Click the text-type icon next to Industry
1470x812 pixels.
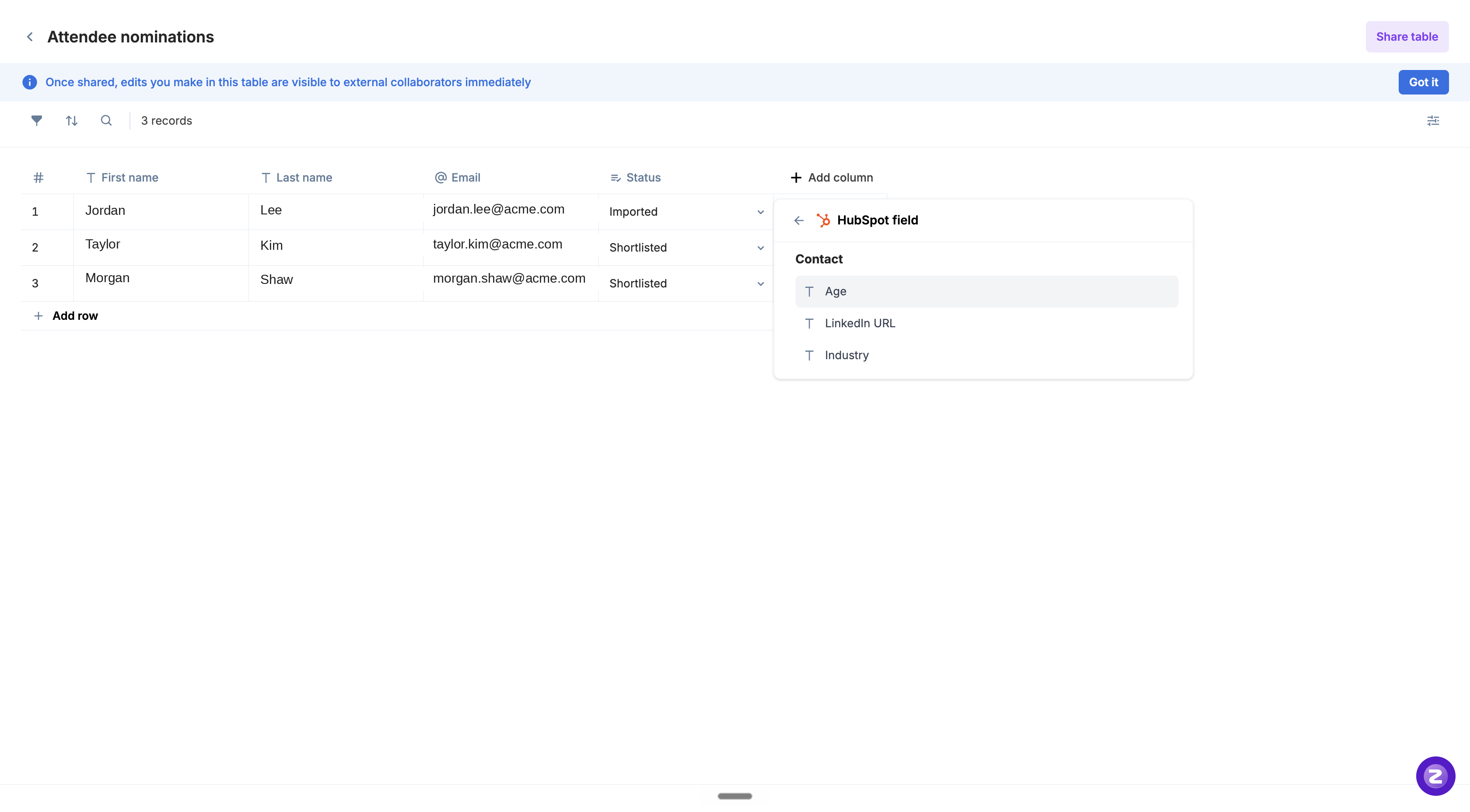pyautogui.click(x=809, y=356)
